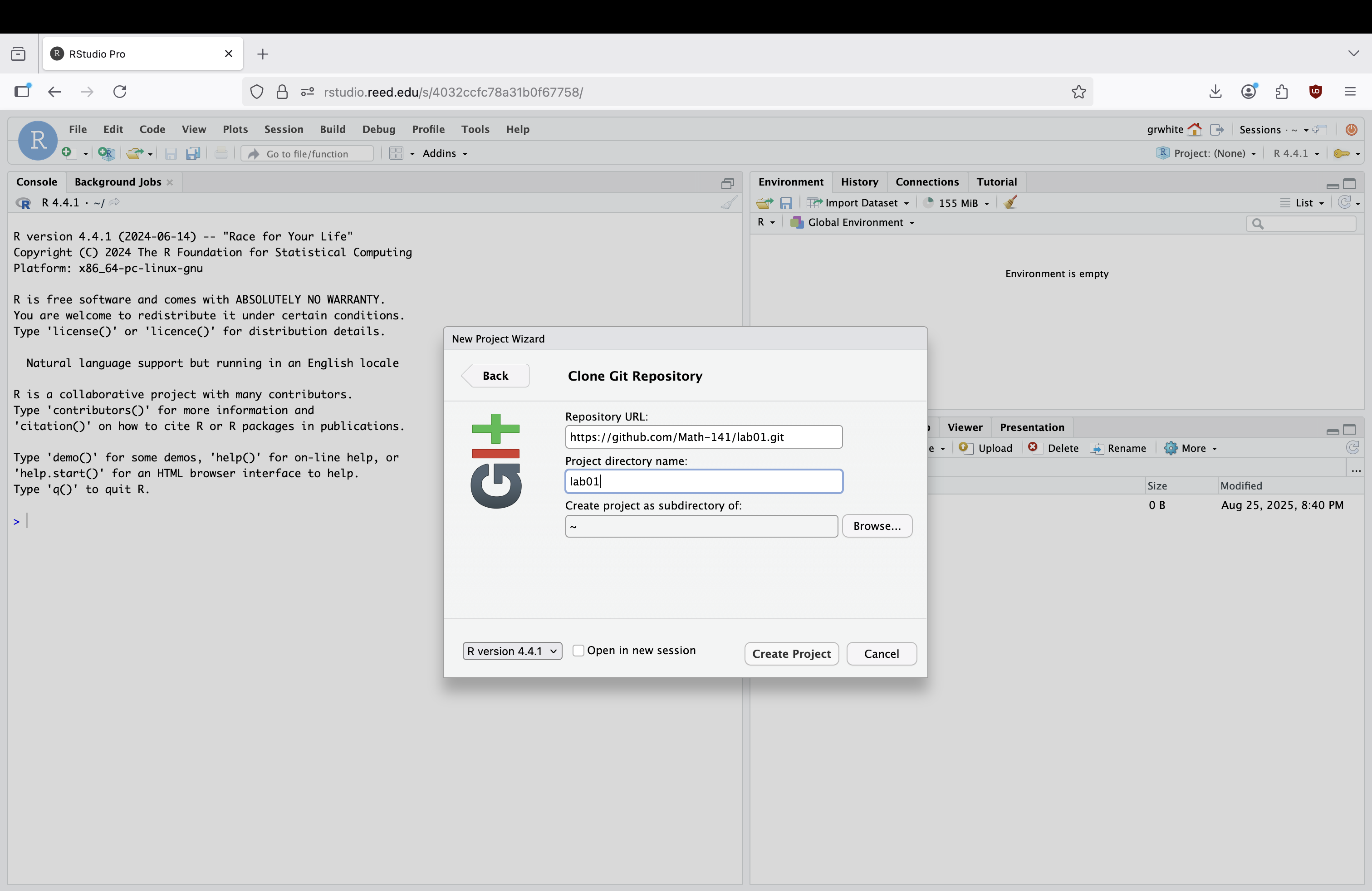The height and width of the screenshot is (891, 1372).
Task: Switch to the History tab
Action: tap(859, 182)
